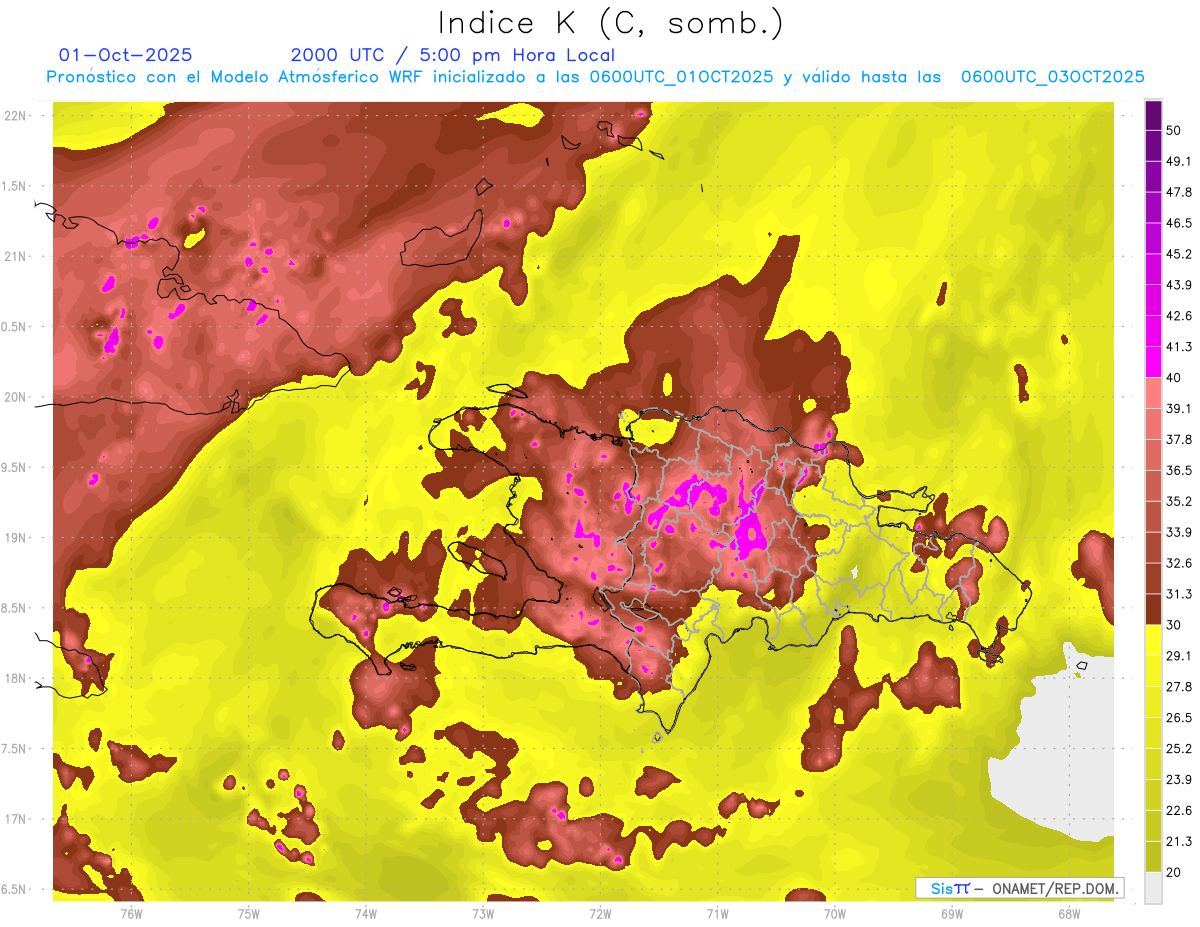Viewport: 1200px width, 927px height.
Task: Click the '42.6' colorbar label
Action: (x=1178, y=316)
